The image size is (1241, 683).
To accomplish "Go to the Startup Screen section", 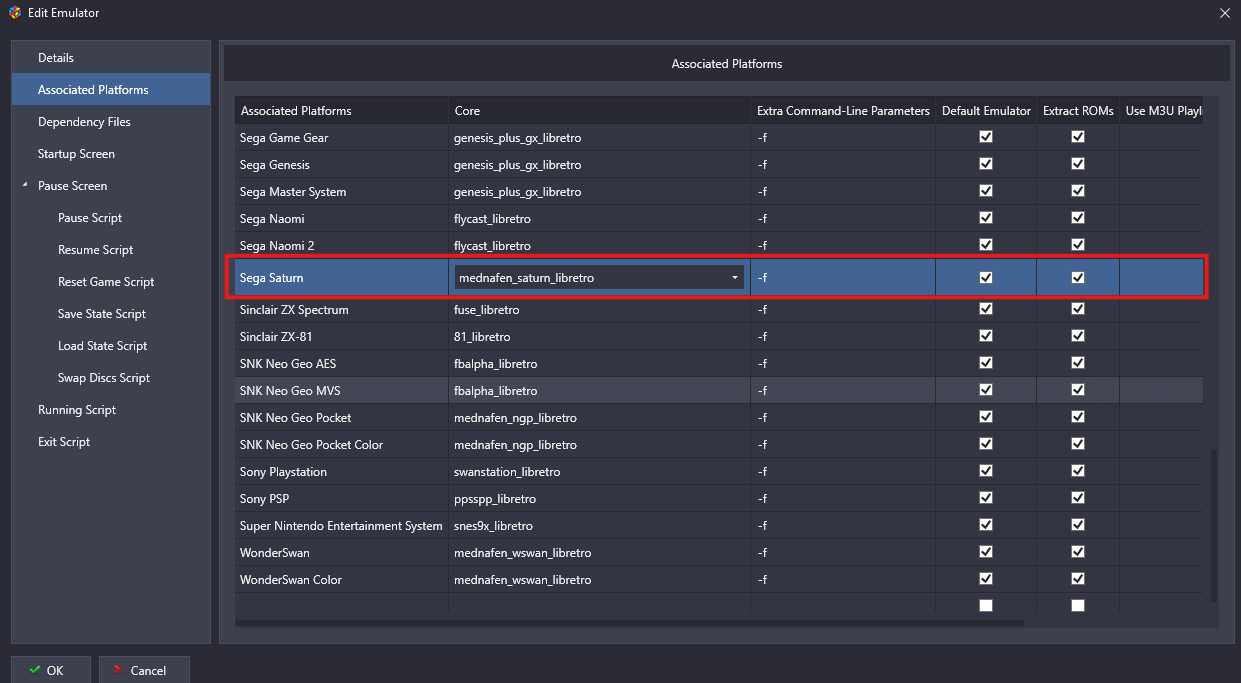I will (111, 154).
